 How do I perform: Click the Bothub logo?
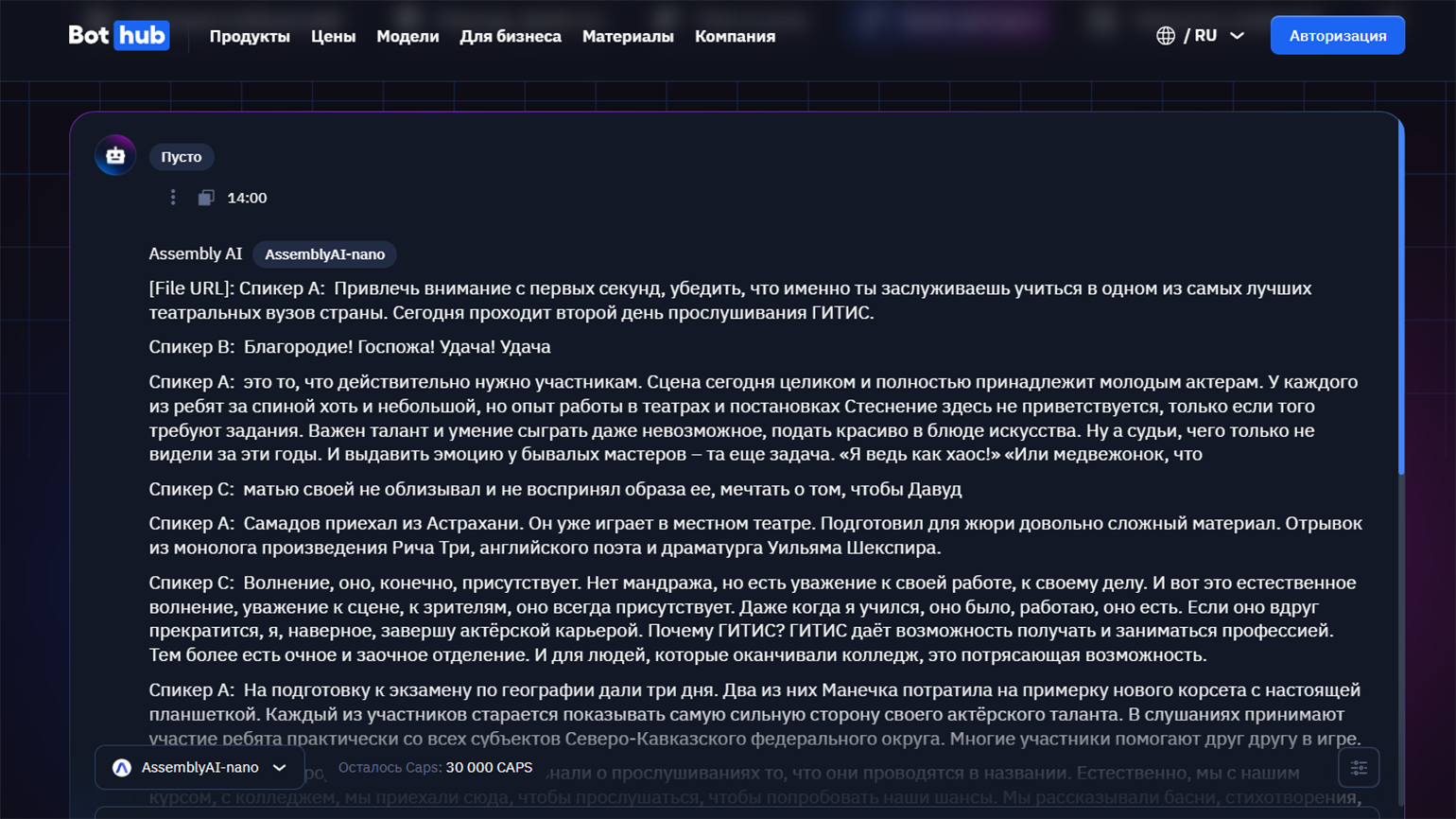118,36
